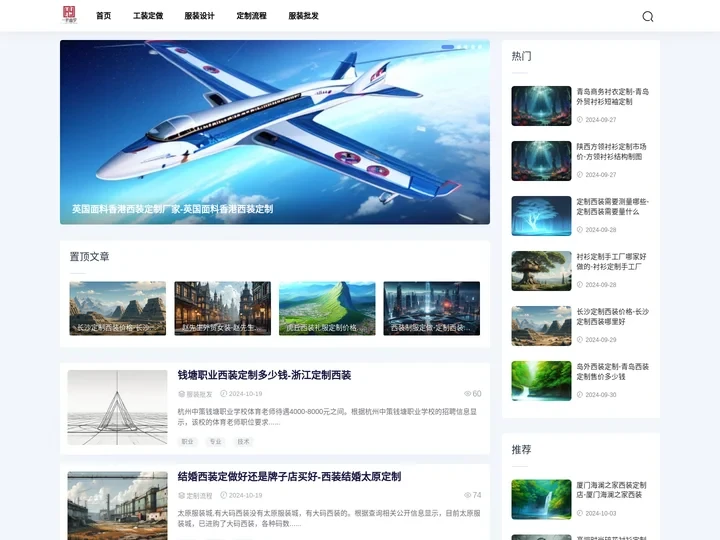
Task: Open the 工装定做 navigation item
Action: coord(148,16)
